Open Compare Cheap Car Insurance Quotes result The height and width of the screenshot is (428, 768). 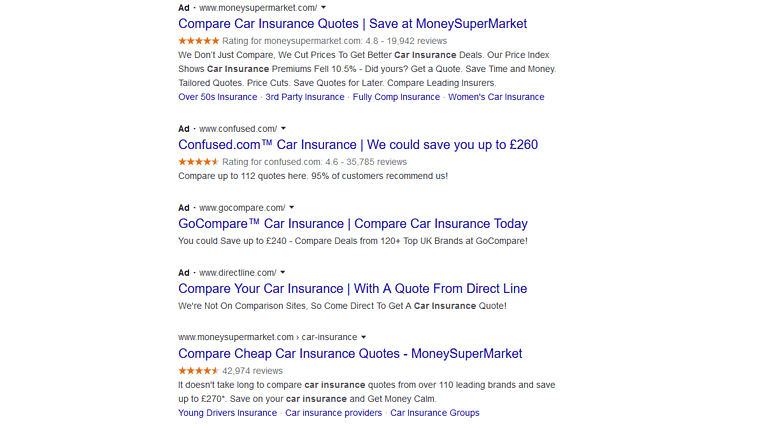(x=349, y=353)
